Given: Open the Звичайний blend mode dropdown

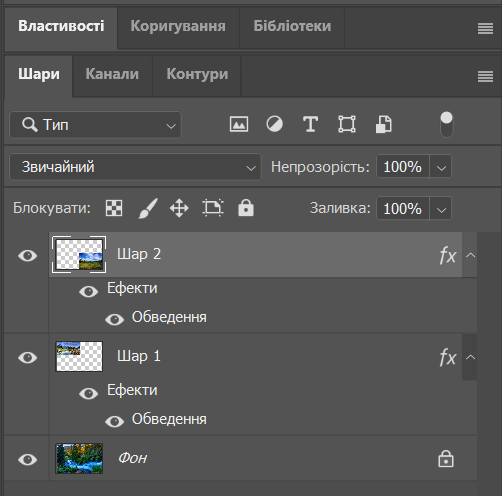Looking at the screenshot, I should (x=135, y=167).
